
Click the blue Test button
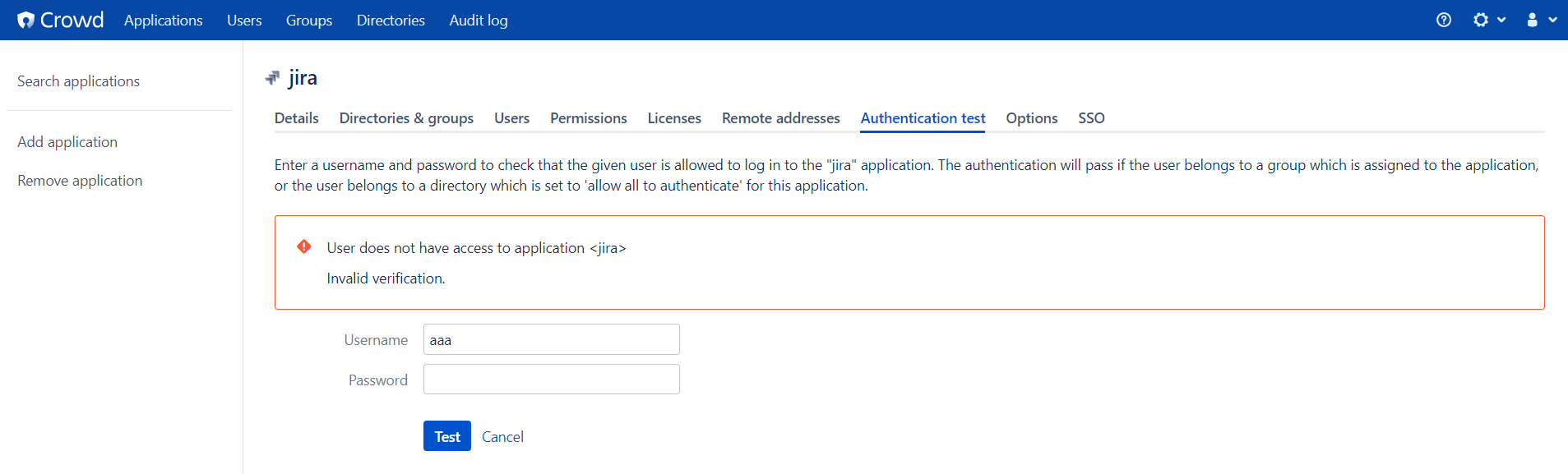click(x=447, y=436)
